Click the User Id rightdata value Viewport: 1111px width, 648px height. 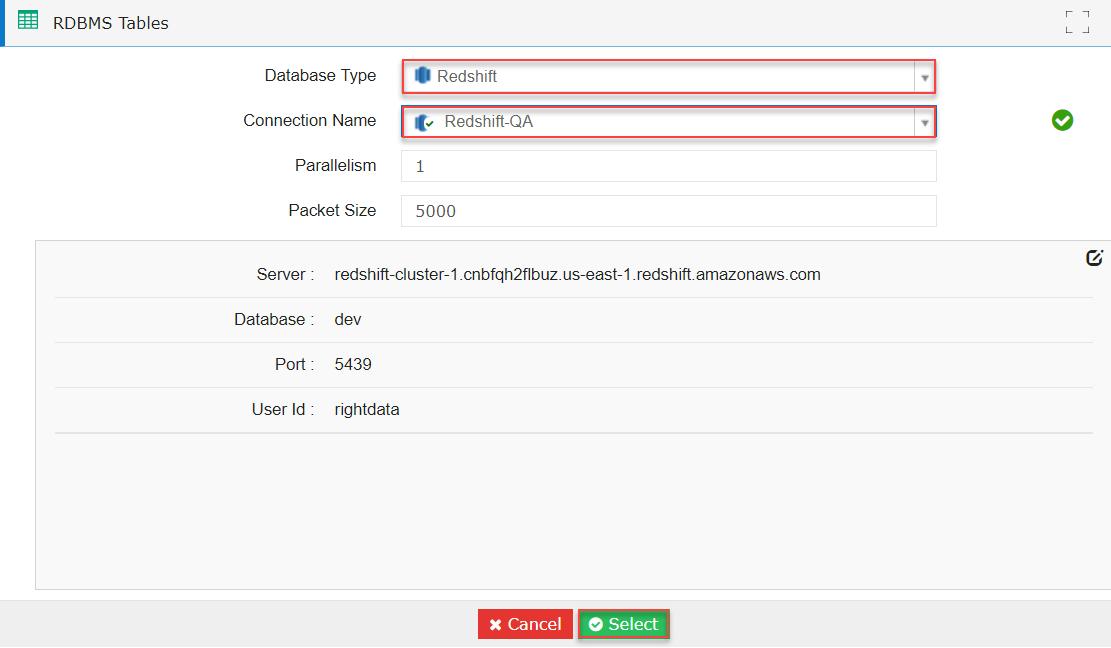[x=365, y=409]
